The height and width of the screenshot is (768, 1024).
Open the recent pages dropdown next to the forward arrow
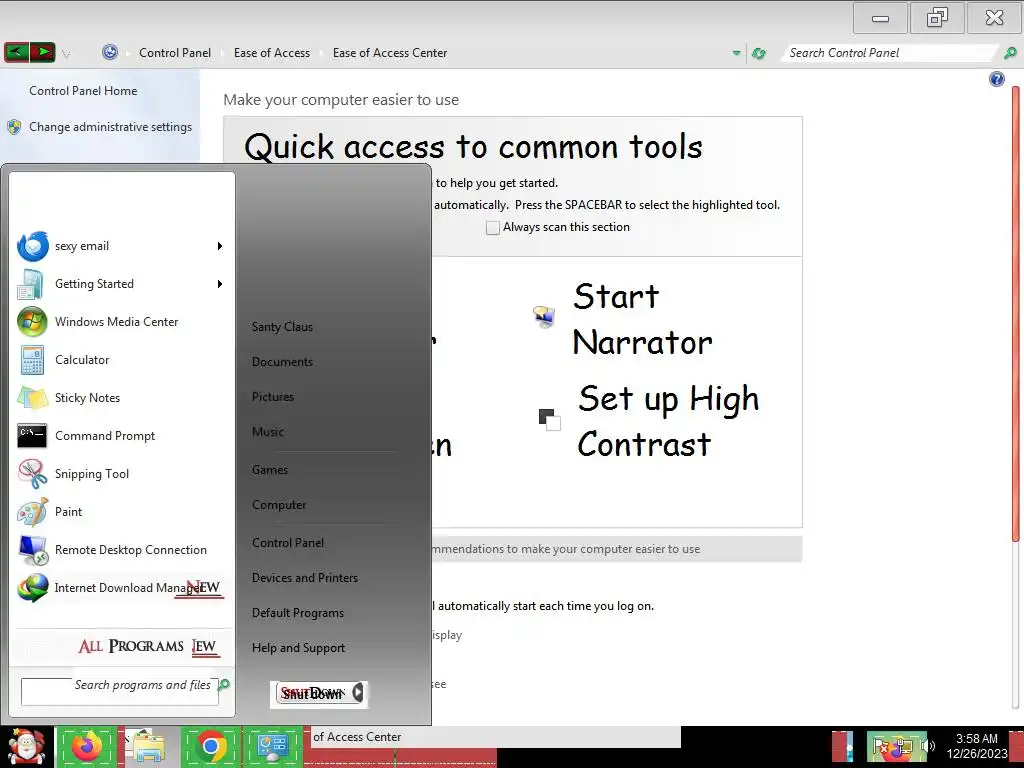point(66,54)
